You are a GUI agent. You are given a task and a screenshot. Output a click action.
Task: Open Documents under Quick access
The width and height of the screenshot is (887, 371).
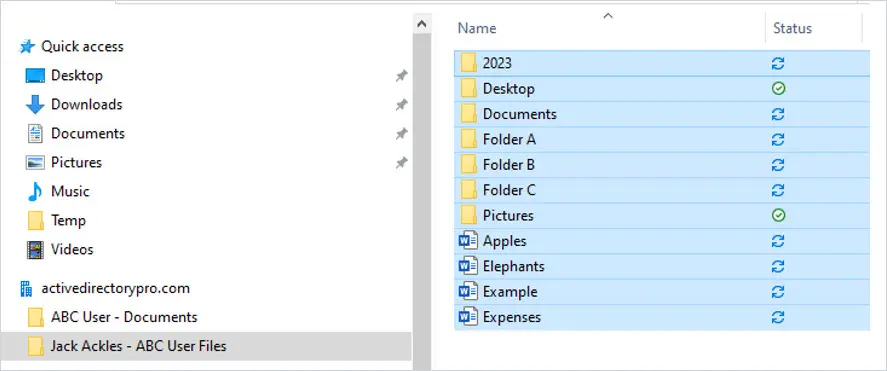(88, 133)
